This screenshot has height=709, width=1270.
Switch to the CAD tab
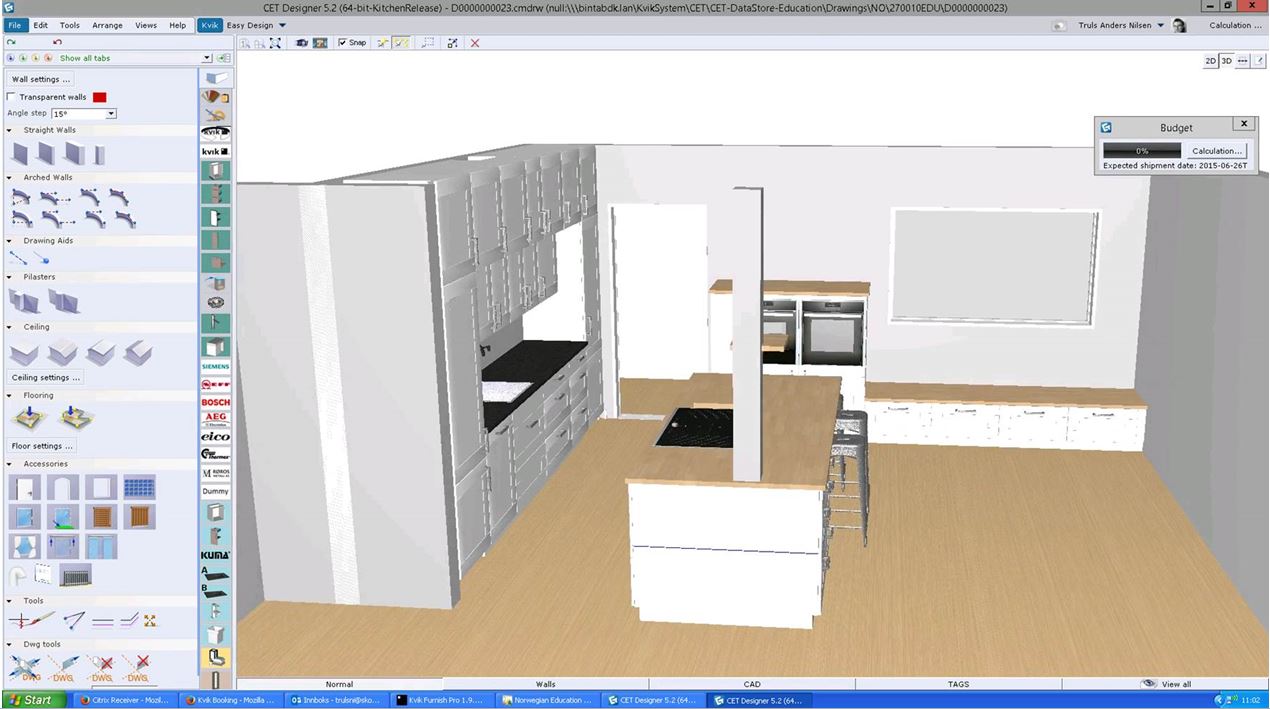[751, 684]
